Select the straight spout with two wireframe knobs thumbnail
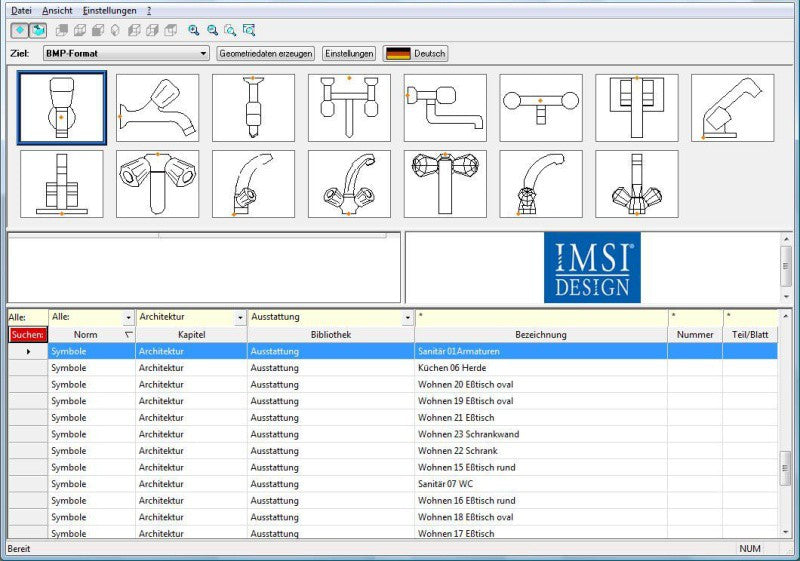The width and height of the screenshot is (800, 561). click(x=637, y=184)
